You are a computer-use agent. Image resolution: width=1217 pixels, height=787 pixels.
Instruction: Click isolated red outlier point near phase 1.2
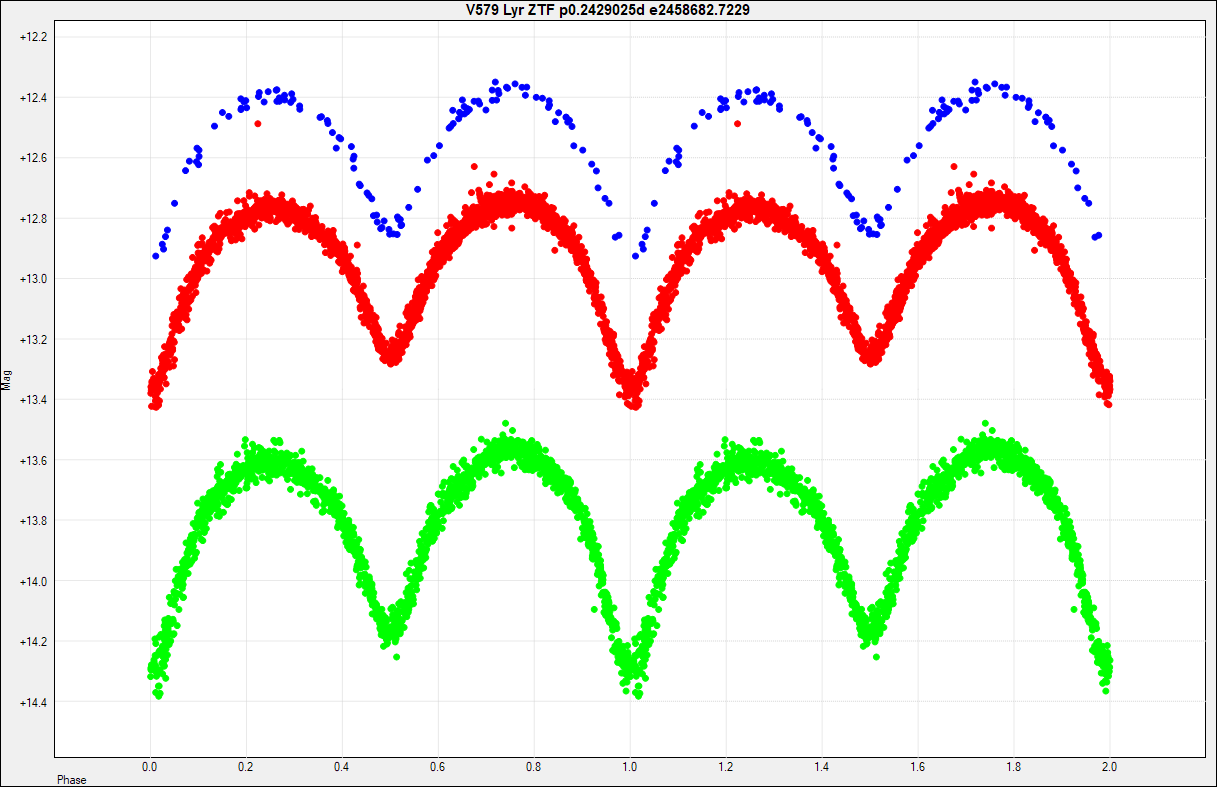(x=738, y=123)
